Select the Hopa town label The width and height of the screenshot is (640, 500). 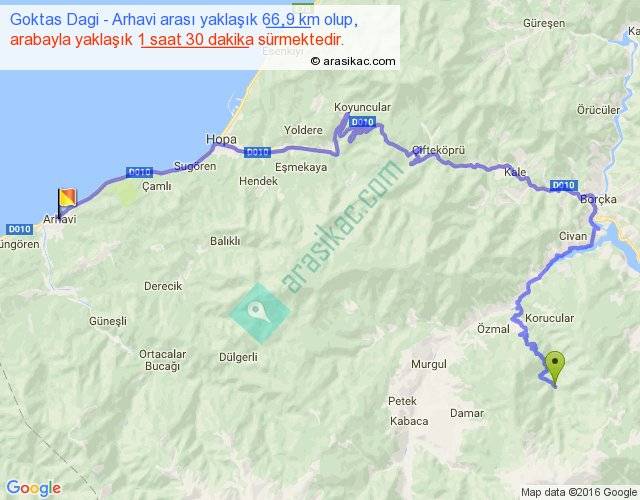click(221, 139)
